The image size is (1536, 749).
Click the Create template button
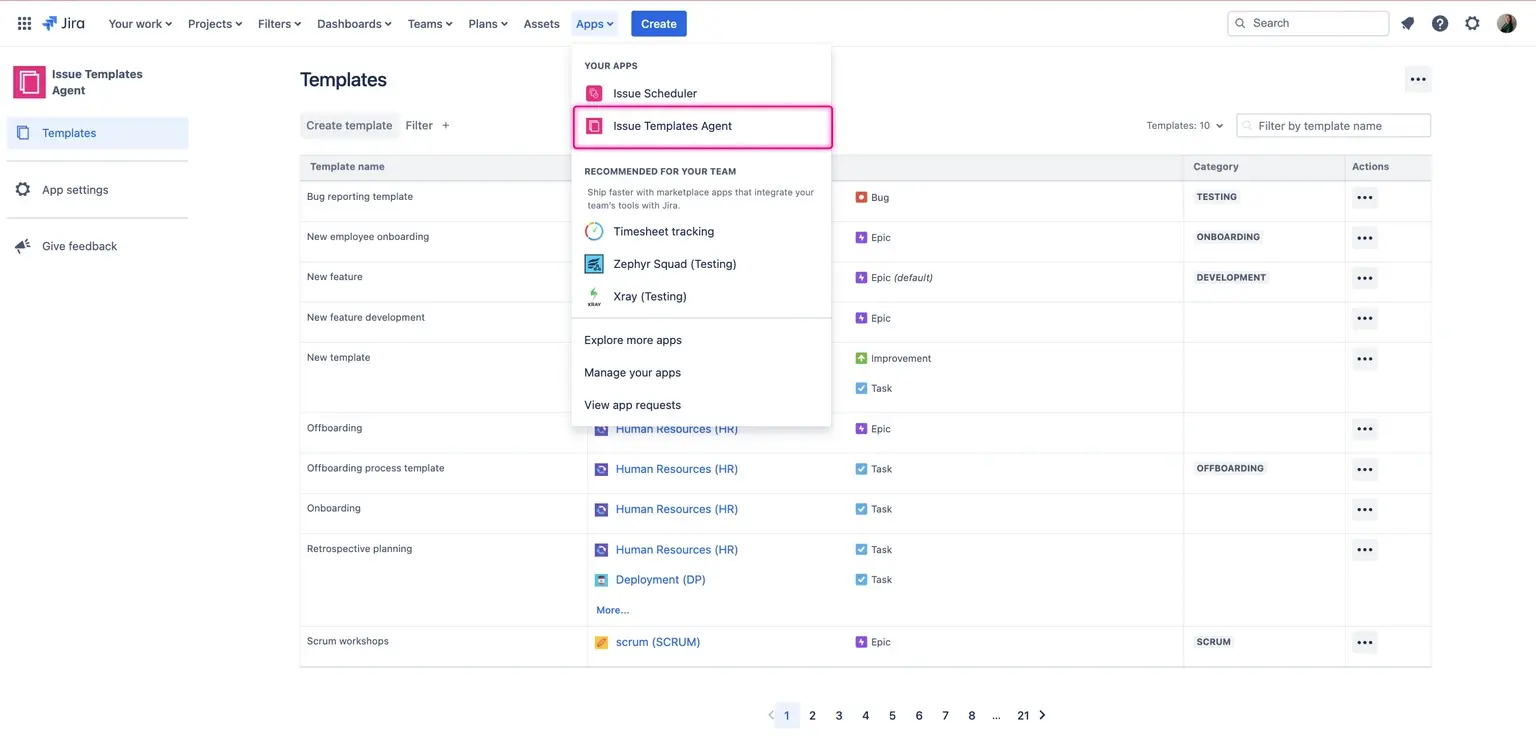point(349,126)
